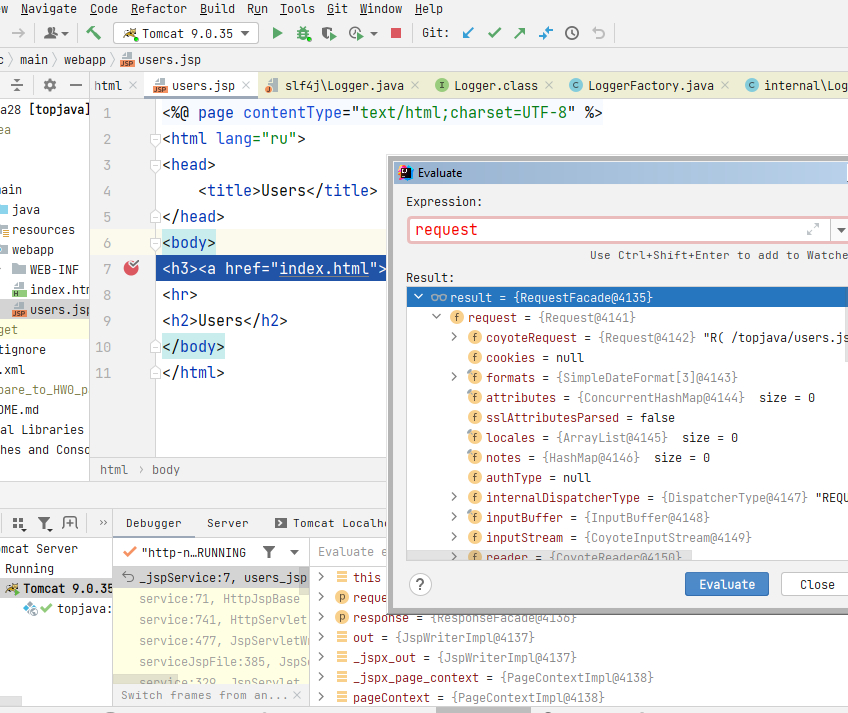Fold the html tag at line 2
Screen dimensions: 848x713
click(155, 139)
